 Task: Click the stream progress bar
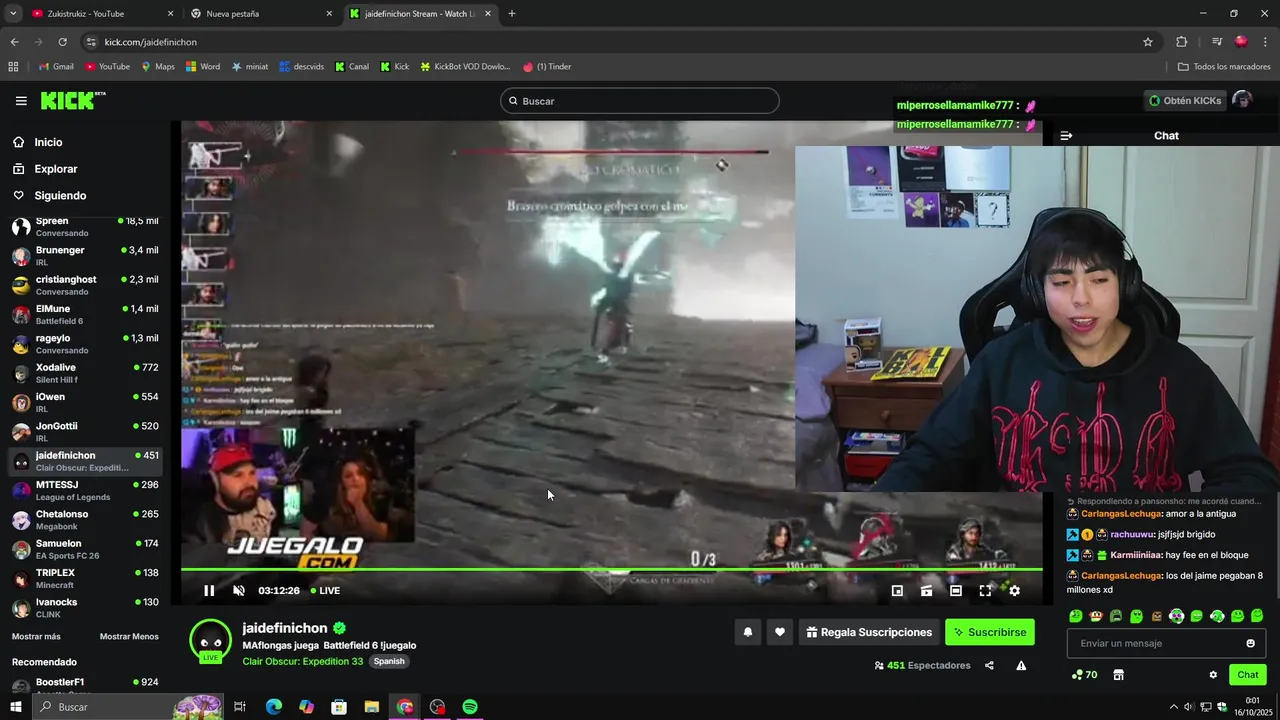tap(611, 569)
